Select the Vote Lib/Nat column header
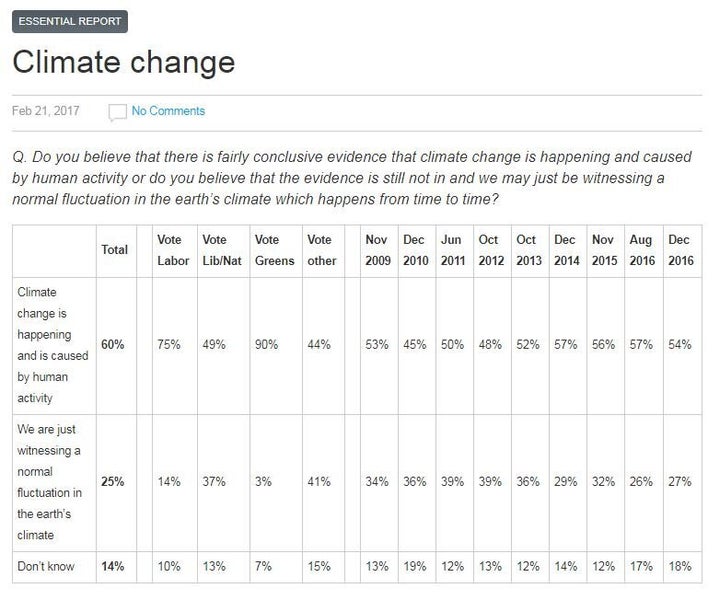This screenshot has height=600, width=720. (222, 250)
